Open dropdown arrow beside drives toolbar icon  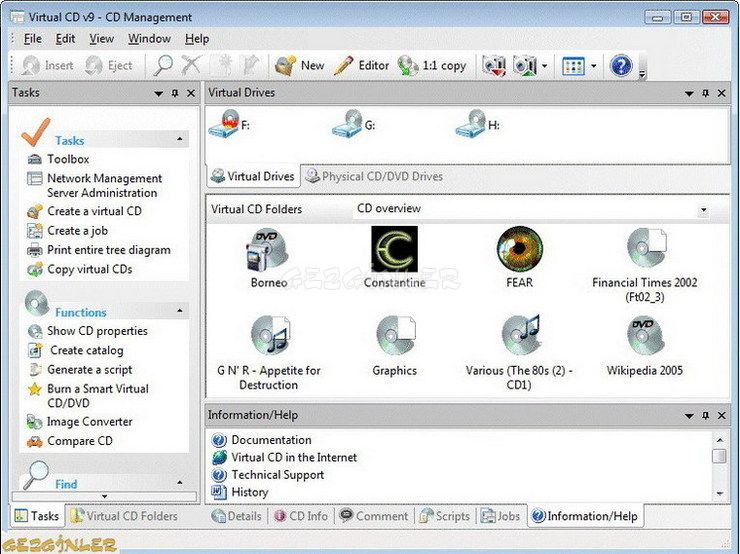(545, 66)
